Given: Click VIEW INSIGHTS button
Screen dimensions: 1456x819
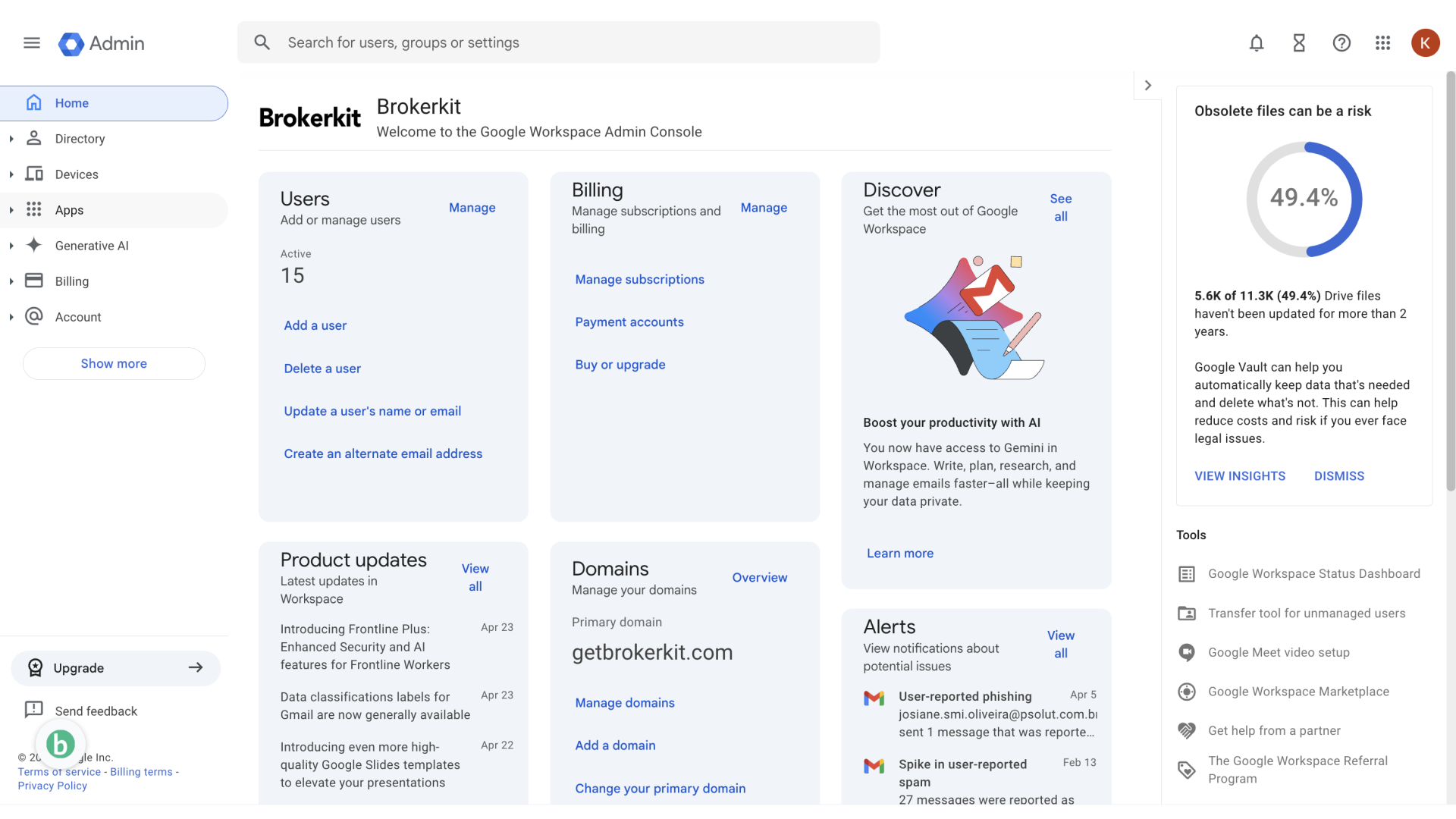Looking at the screenshot, I should 1240,475.
